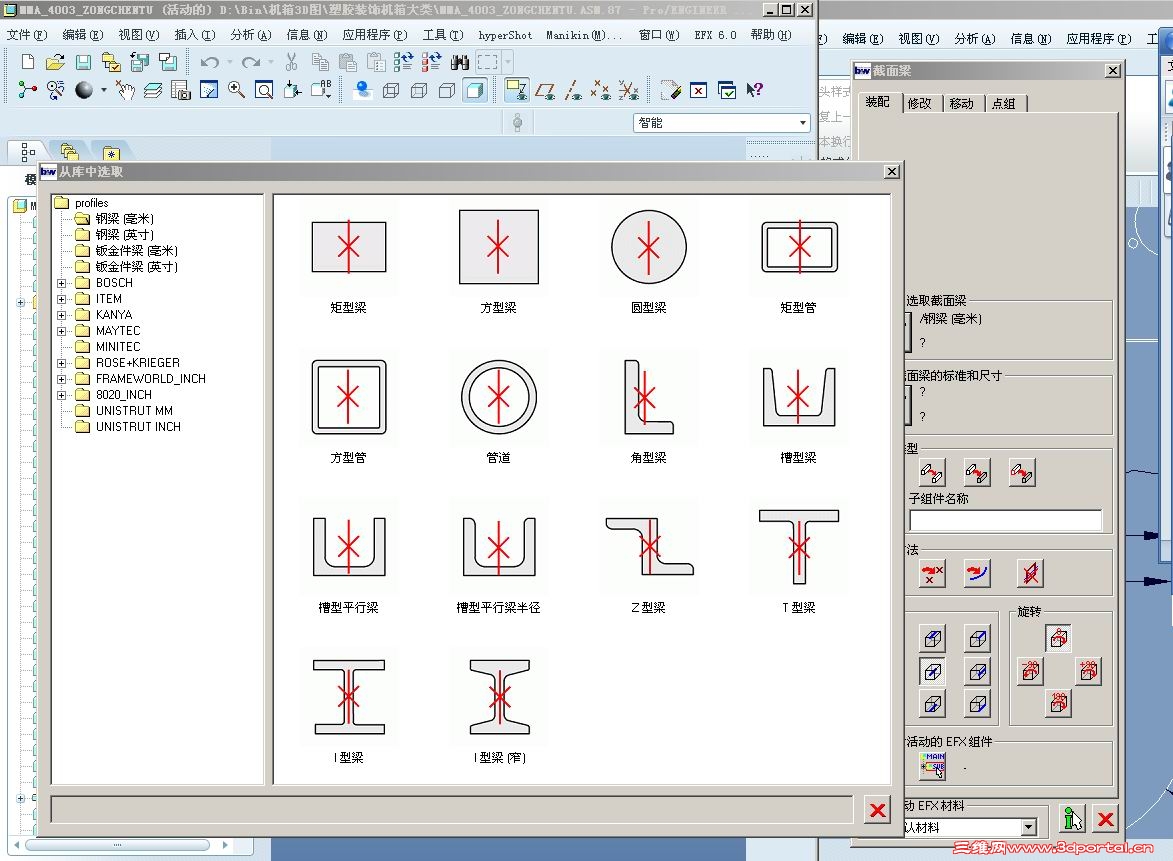Toggle datum planes display
The height and width of the screenshot is (861, 1173).
pyautogui.click(x=545, y=91)
